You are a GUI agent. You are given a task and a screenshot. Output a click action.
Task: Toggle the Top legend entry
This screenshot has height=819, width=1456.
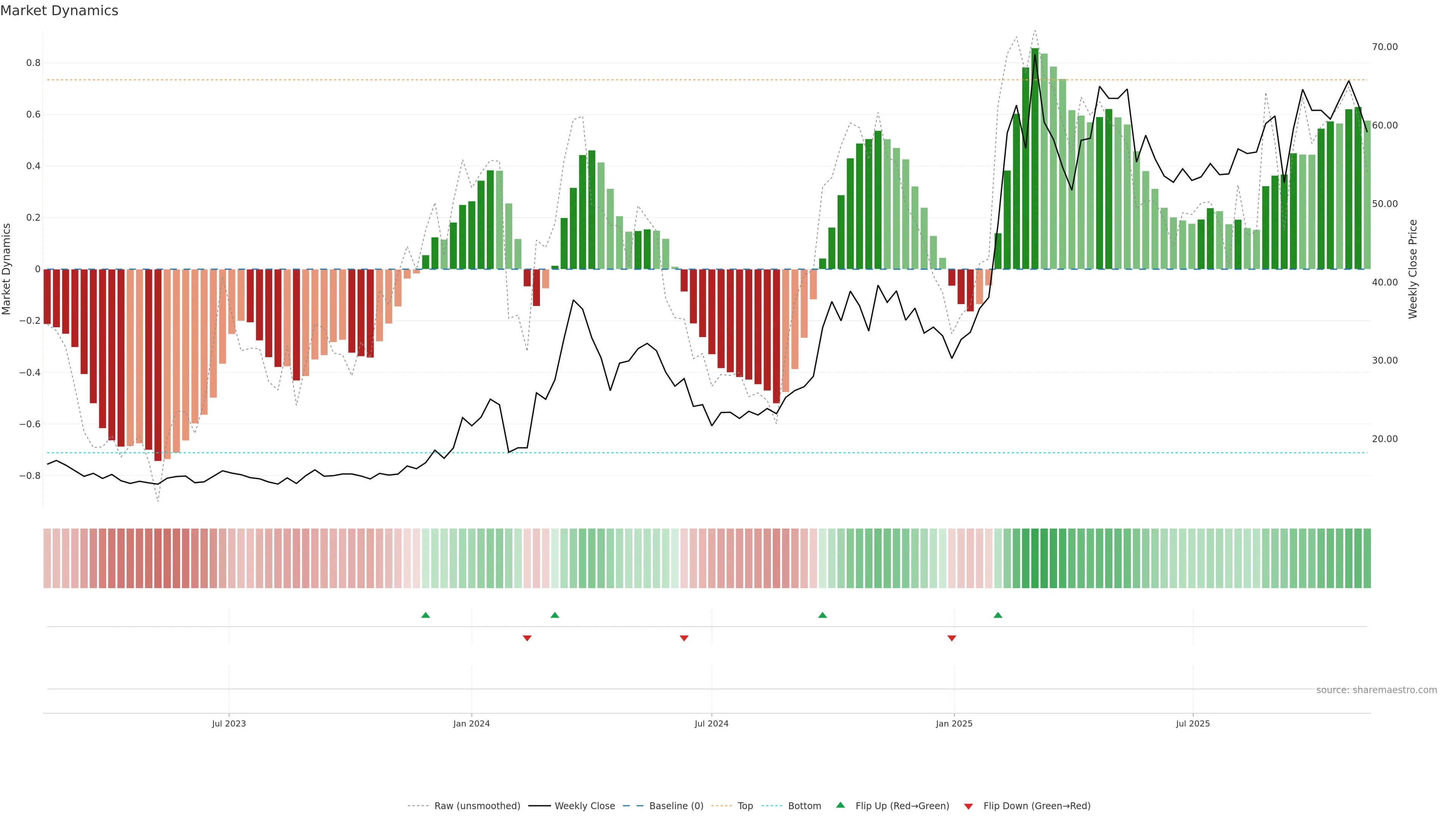[x=745, y=805]
